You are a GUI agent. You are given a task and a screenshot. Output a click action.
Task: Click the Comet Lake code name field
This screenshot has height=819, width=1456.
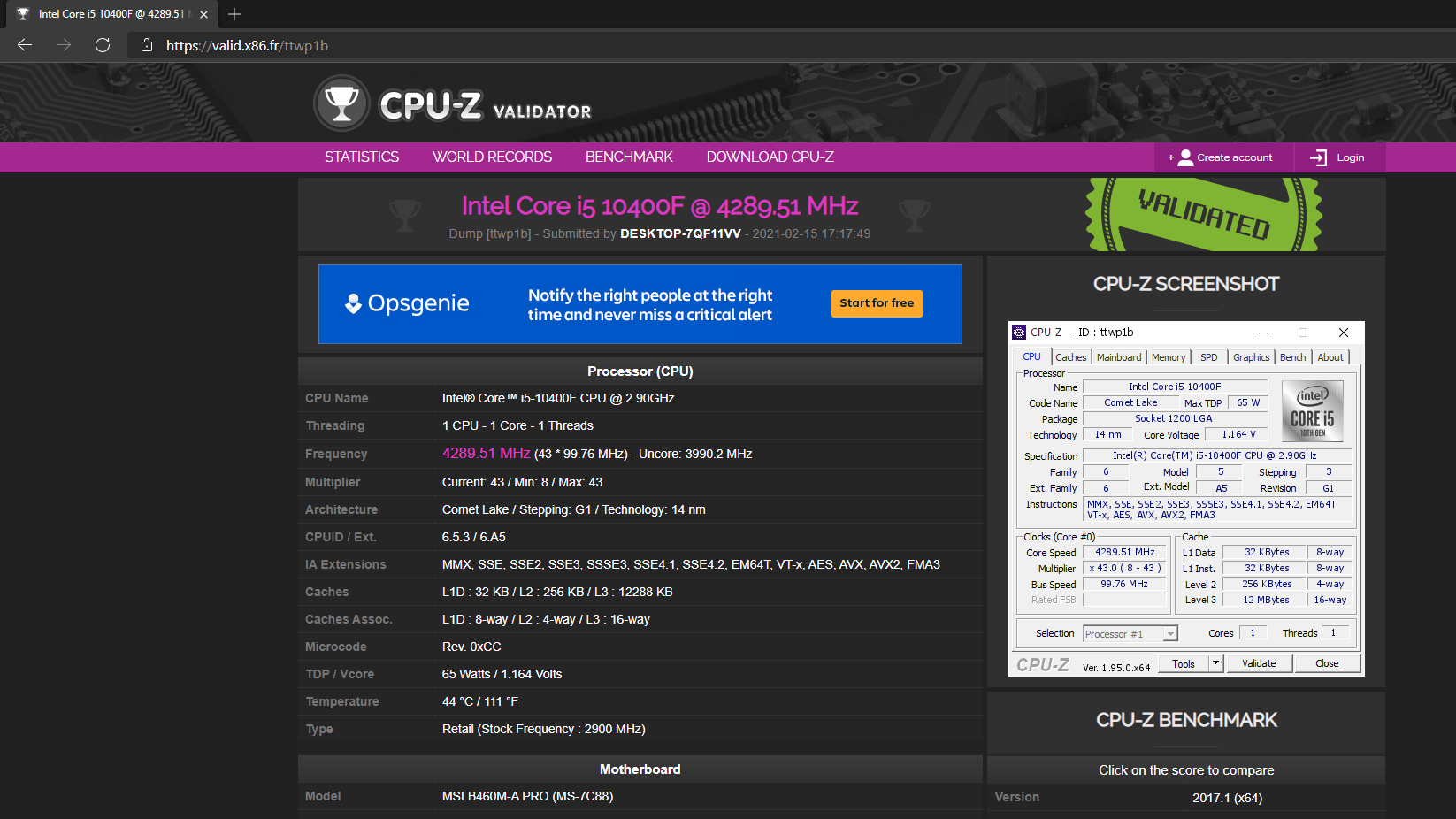1130,402
